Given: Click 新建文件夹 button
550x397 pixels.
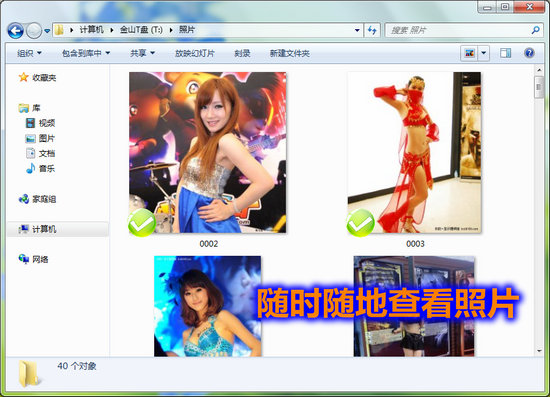Looking at the screenshot, I should 290,53.
